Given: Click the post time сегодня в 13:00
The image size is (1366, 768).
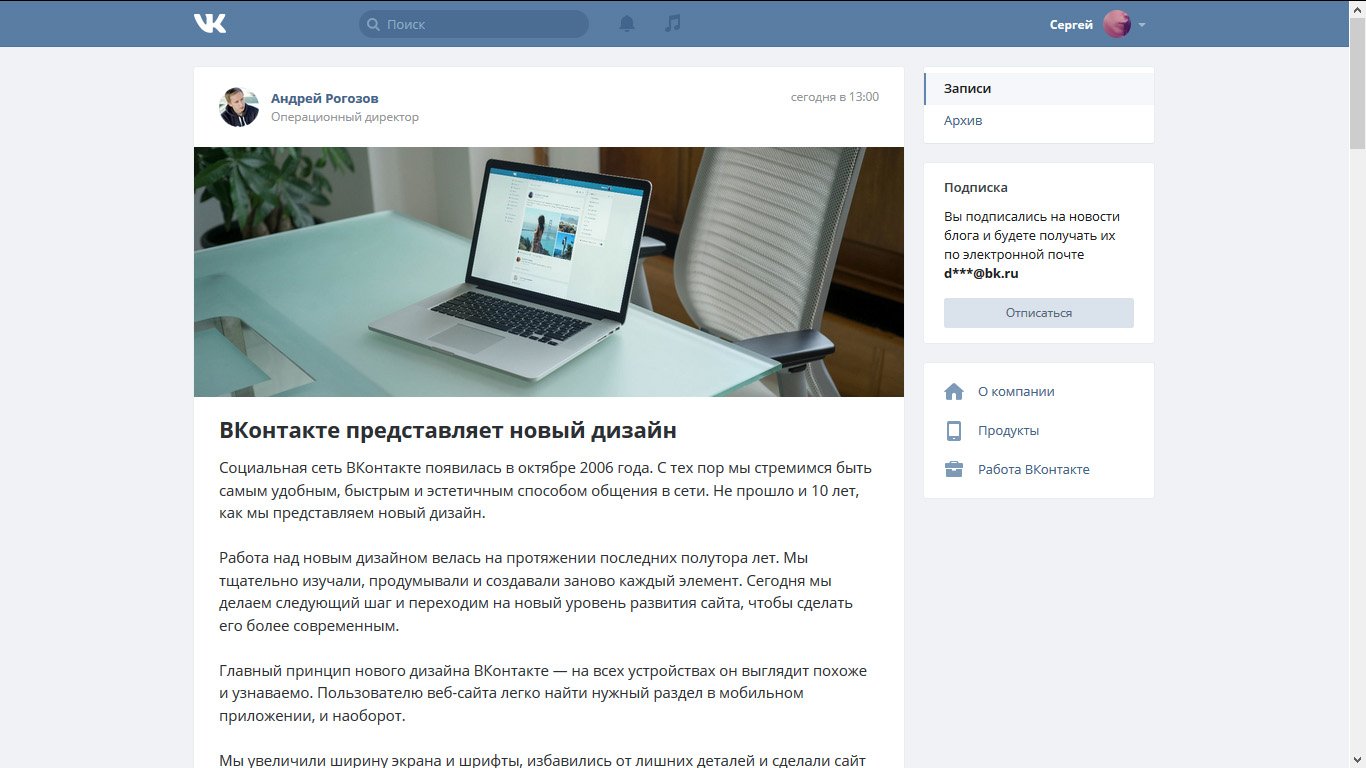Looking at the screenshot, I should (x=835, y=97).
